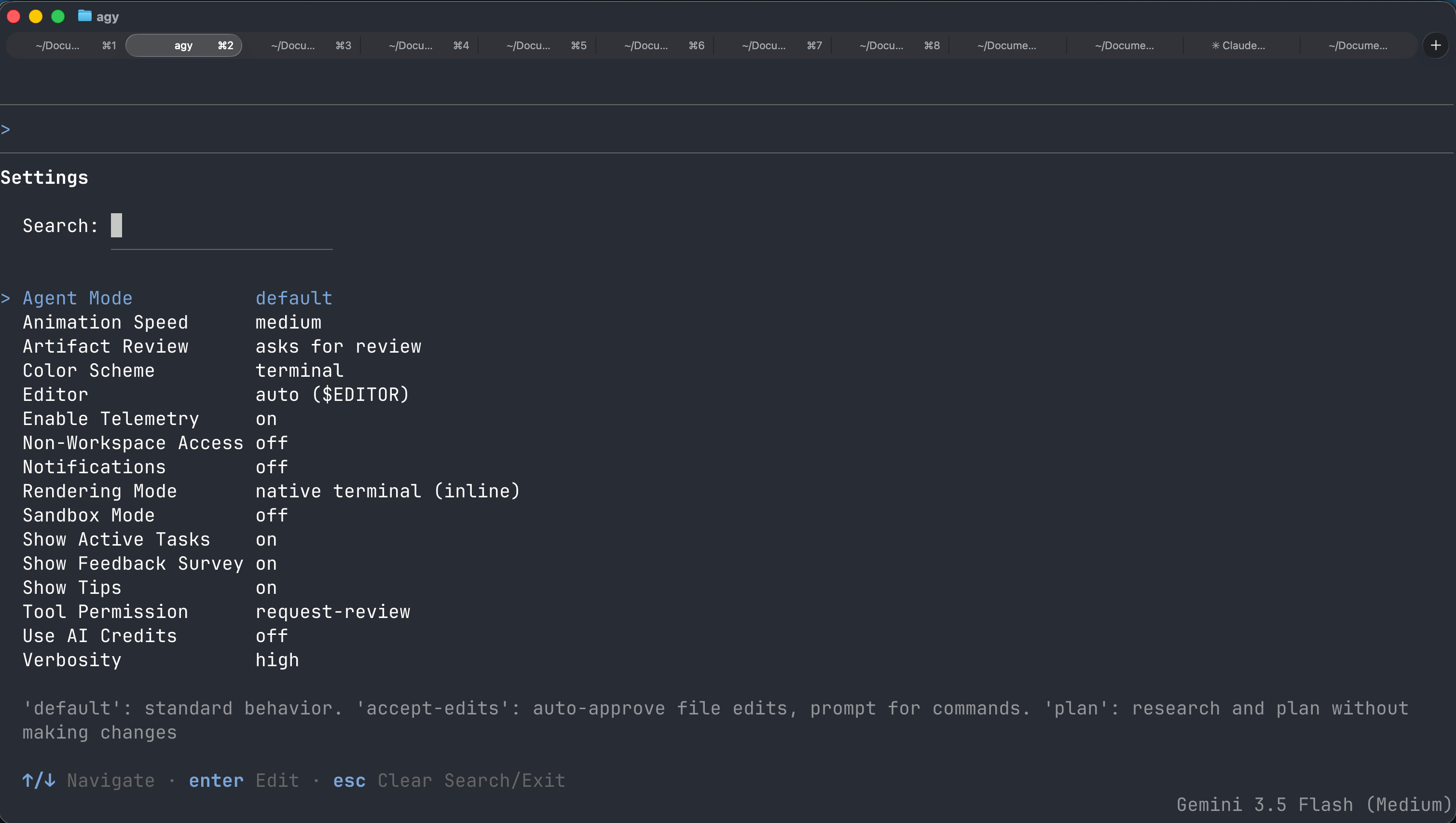Click the Gemini 3.5 Flash (Medium) model label
This screenshot has height=823, width=1456.
(1314, 804)
